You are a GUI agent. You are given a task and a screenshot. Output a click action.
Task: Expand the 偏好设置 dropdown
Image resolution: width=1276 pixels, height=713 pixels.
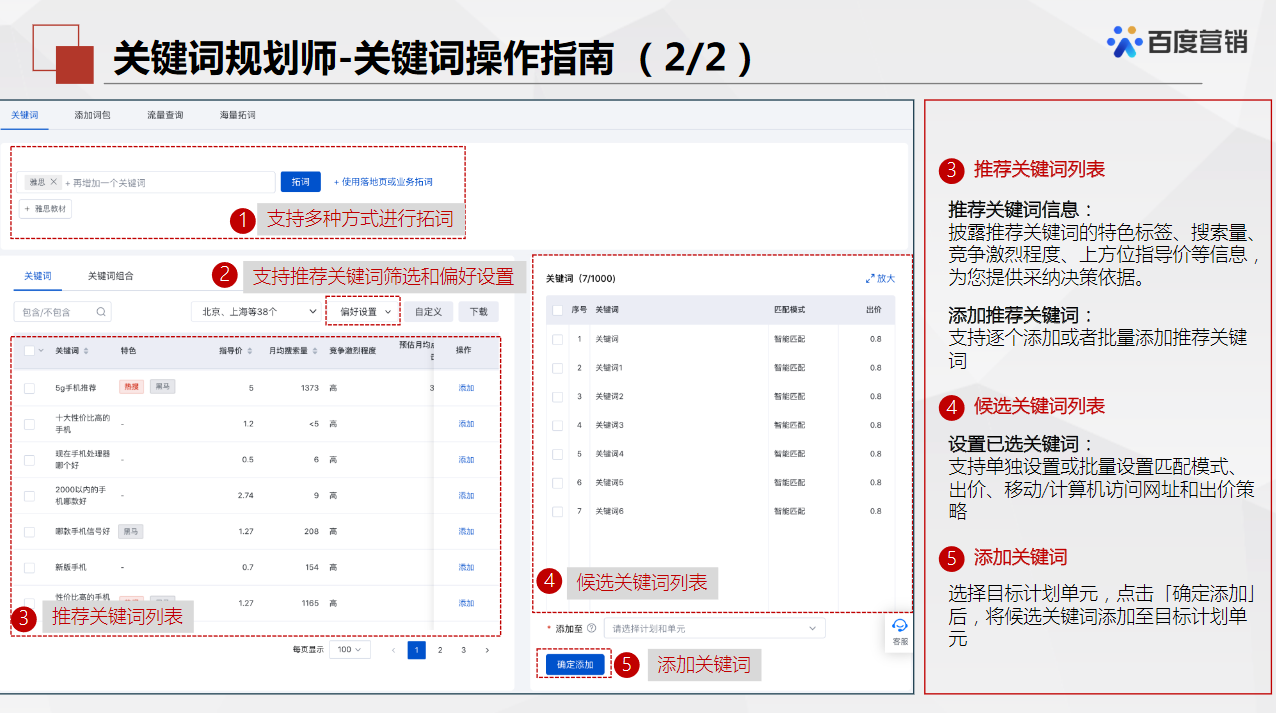click(362, 311)
